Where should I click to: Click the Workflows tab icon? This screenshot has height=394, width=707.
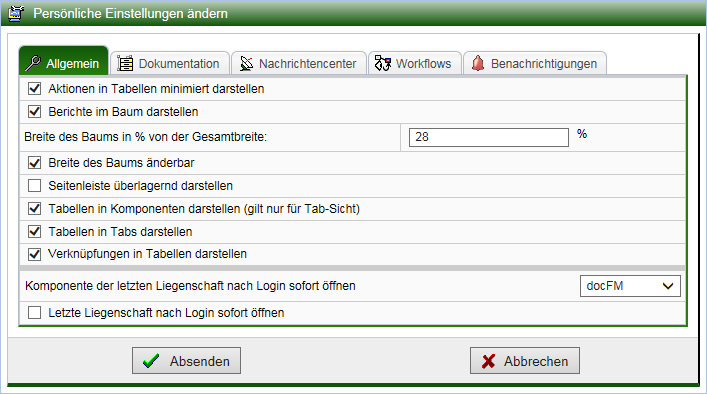(383, 63)
